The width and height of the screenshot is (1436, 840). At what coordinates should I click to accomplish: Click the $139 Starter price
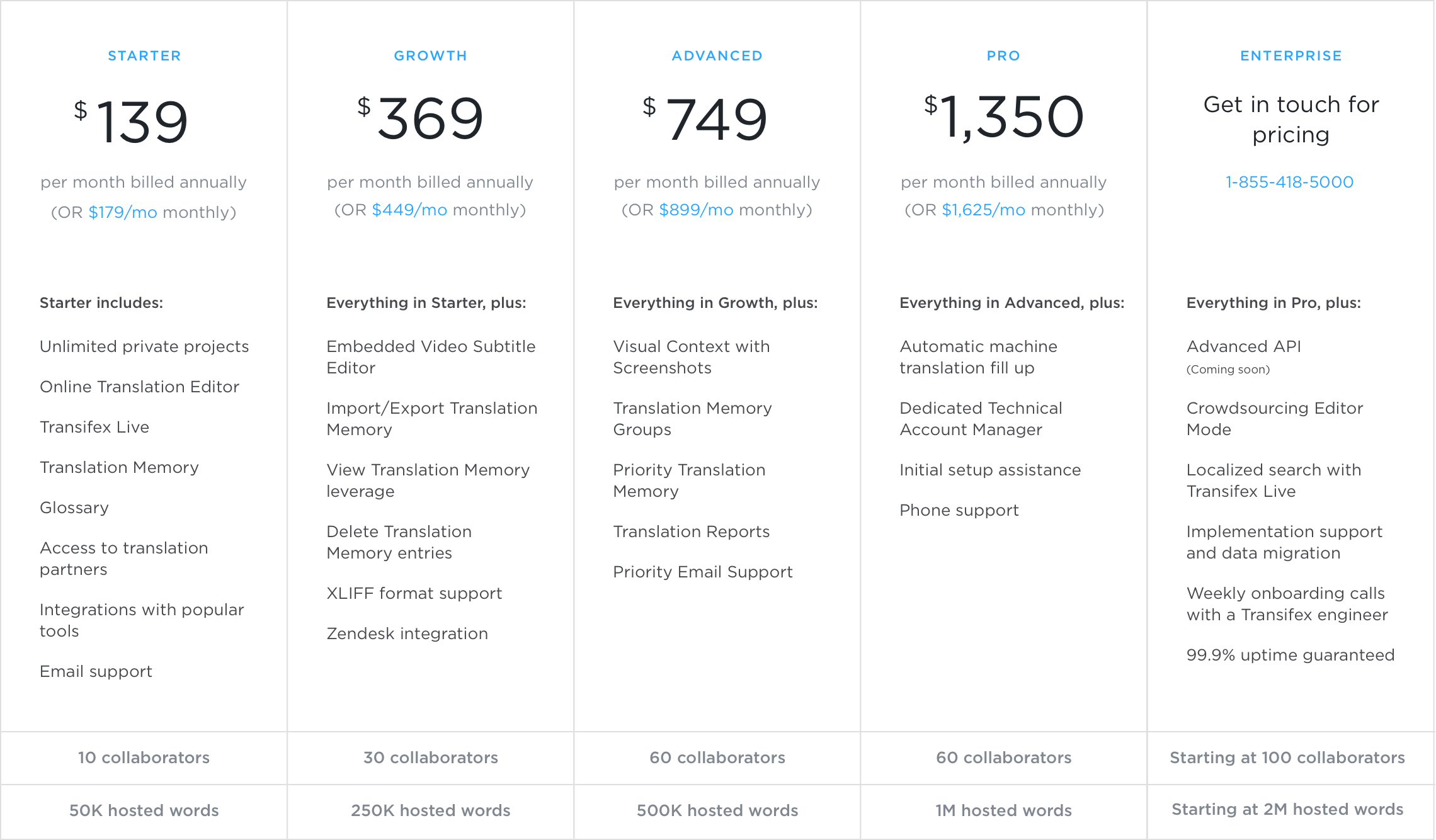click(132, 121)
